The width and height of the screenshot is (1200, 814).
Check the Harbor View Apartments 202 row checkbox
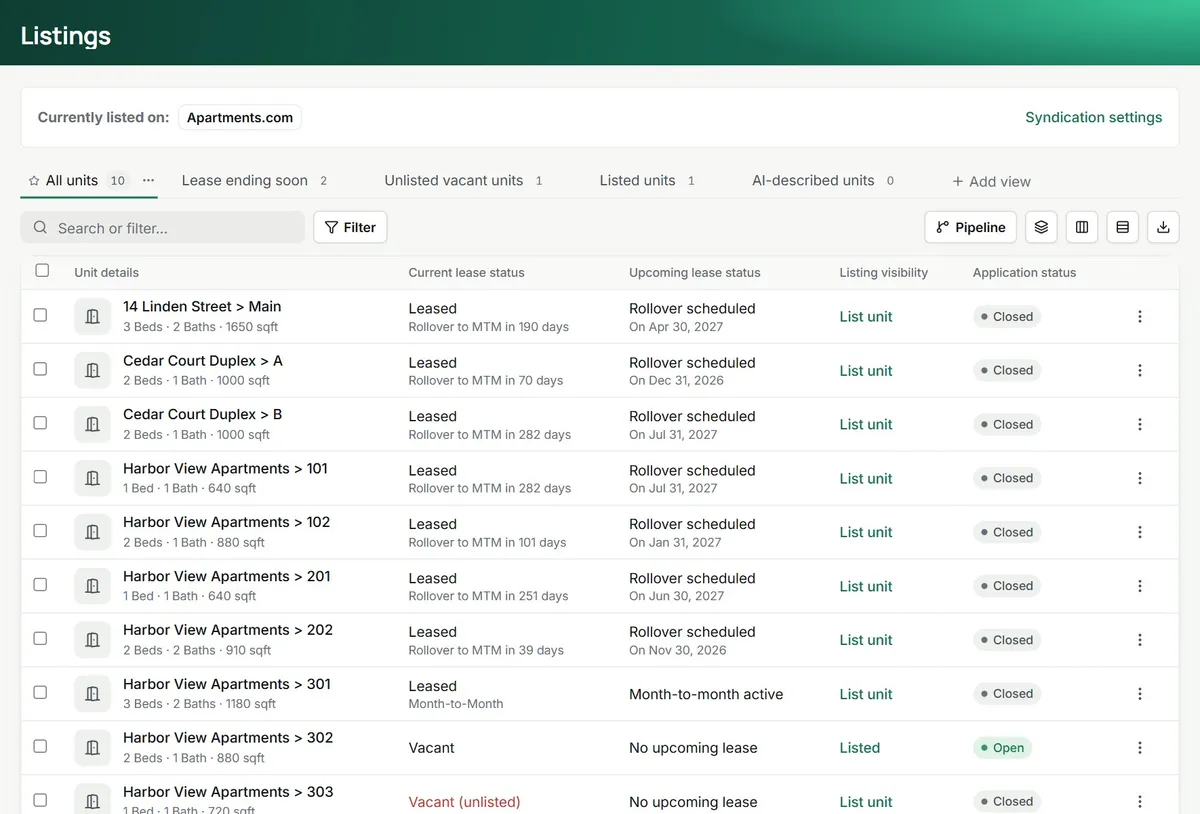[x=40, y=639]
